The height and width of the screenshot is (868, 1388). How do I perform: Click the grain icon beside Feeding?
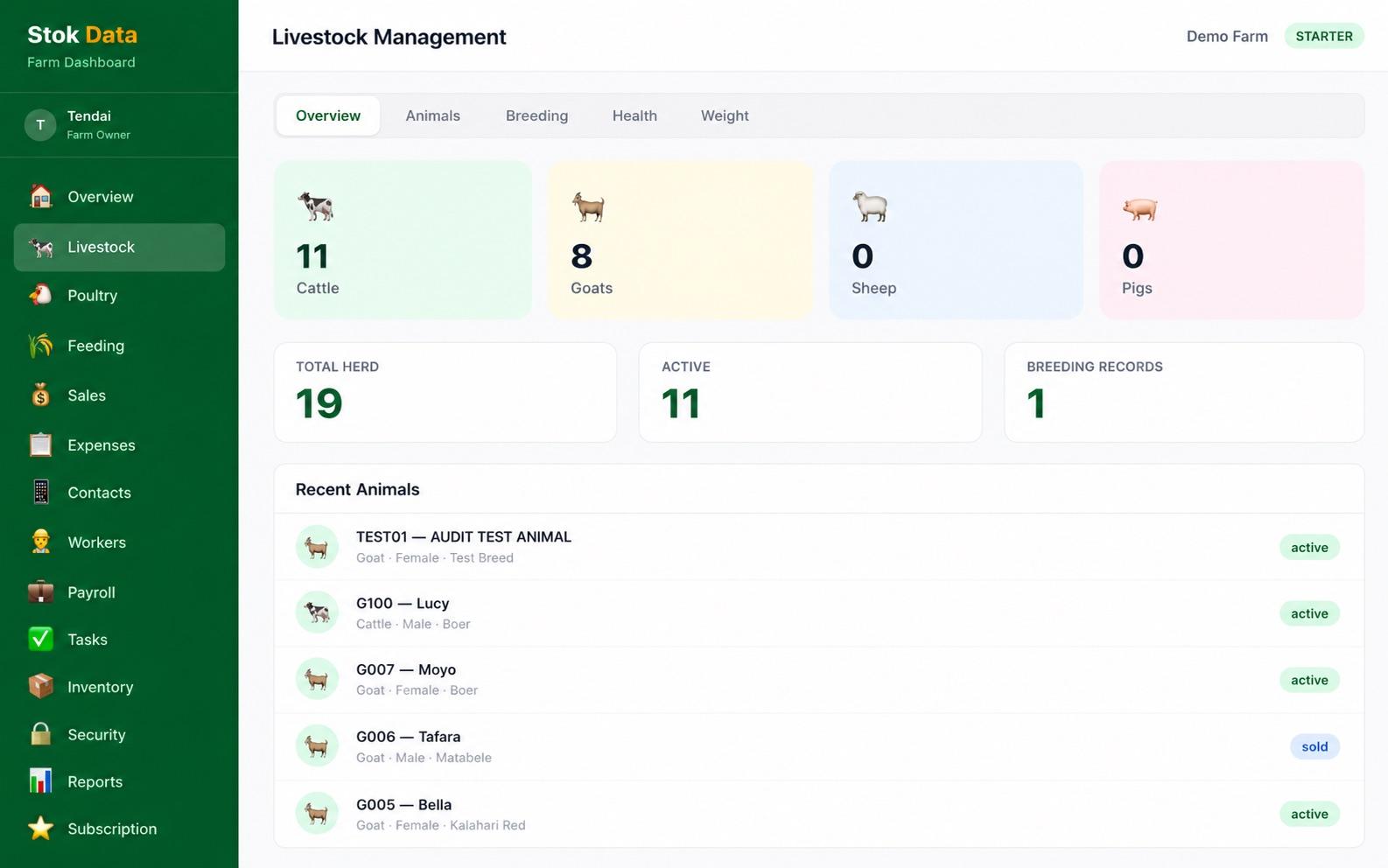(x=41, y=346)
